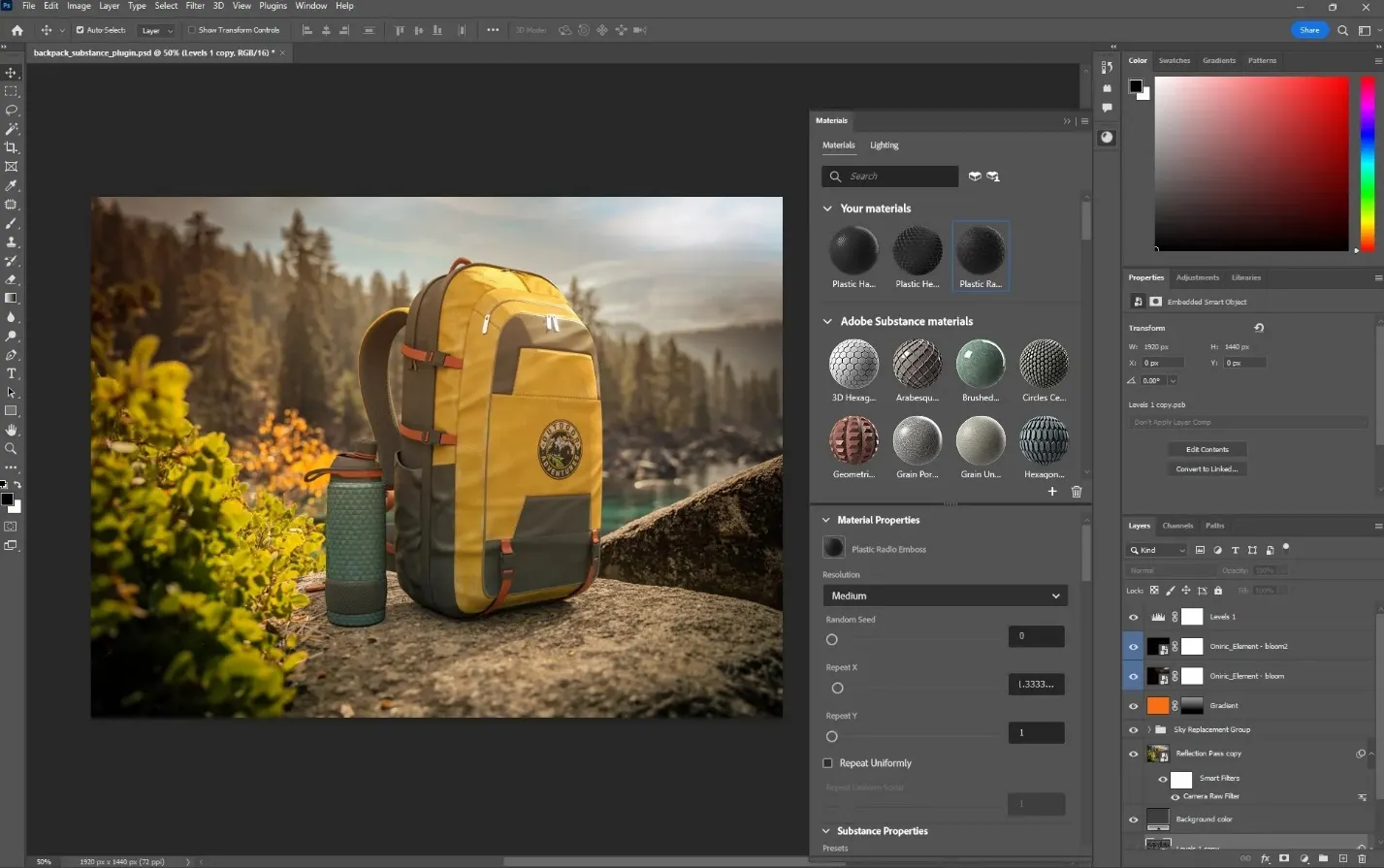This screenshot has height=868, width=1384.
Task: Open the Camera Raw Filter smart filter
Action: (x=1211, y=795)
